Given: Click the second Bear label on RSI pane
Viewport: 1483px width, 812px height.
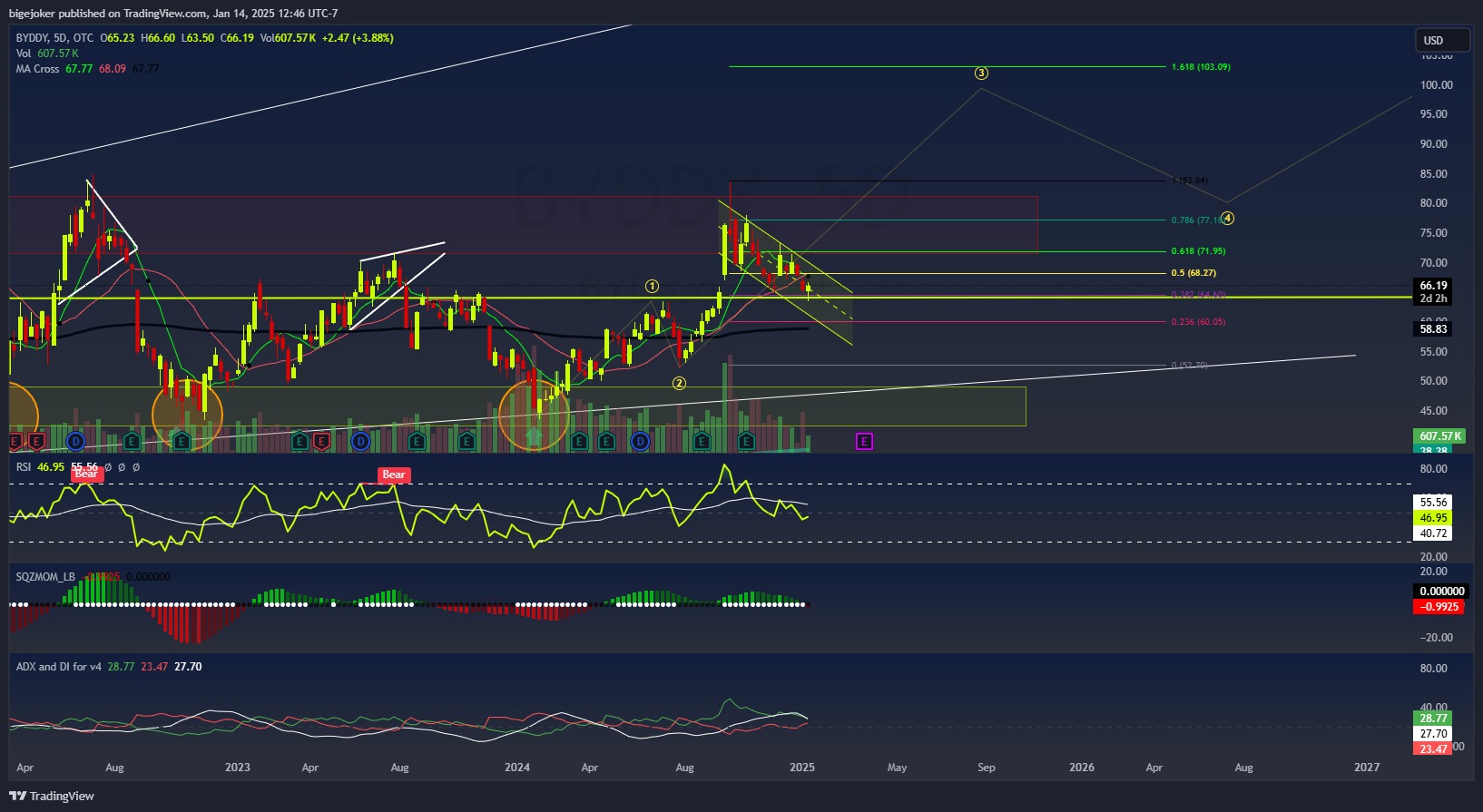Looking at the screenshot, I should click(394, 474).
